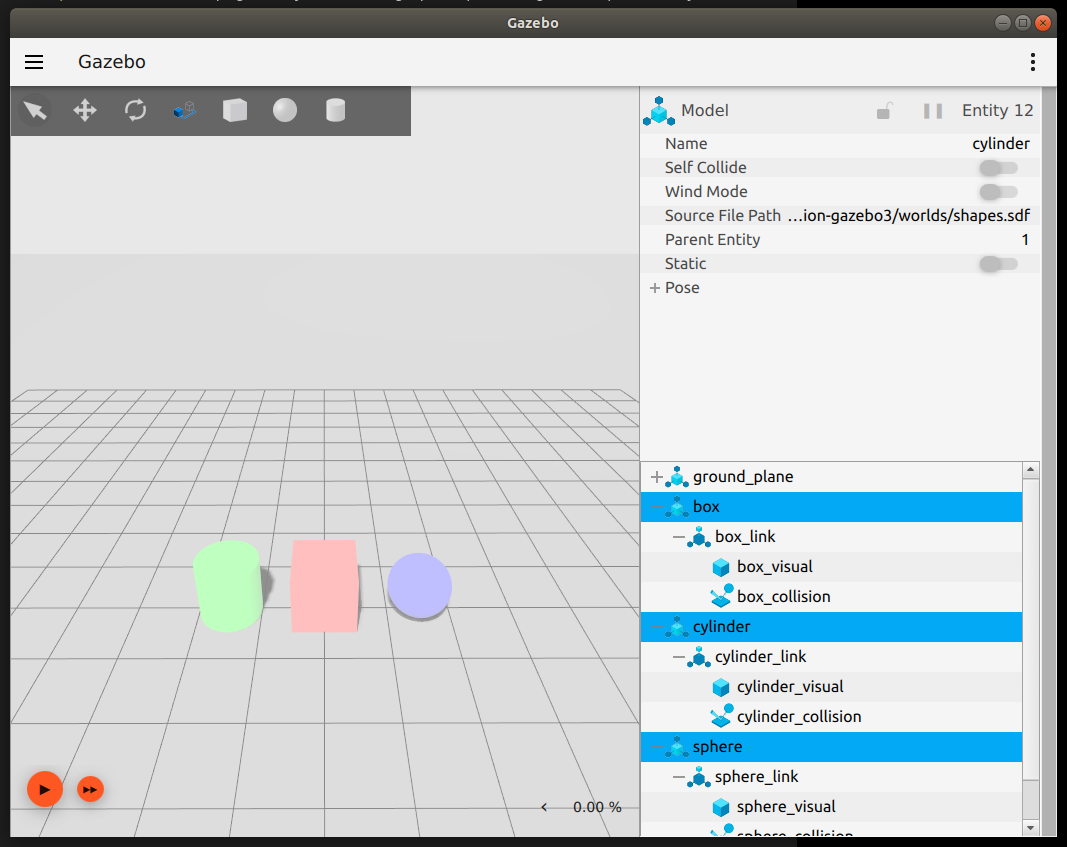Start the simulation with play button

click(45, 789)
